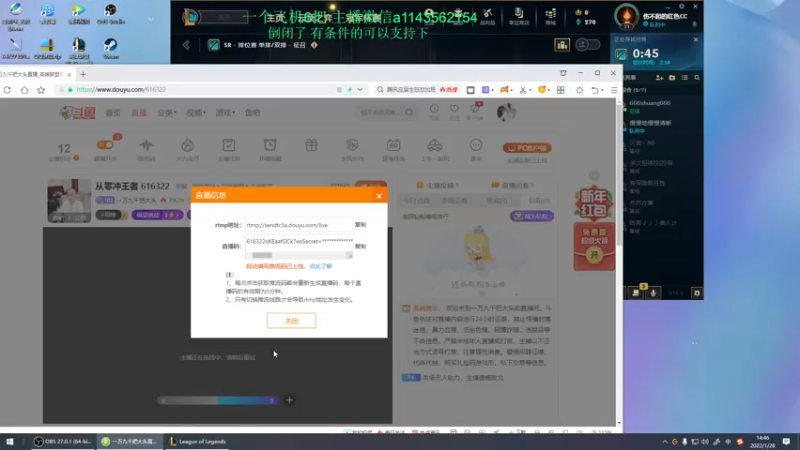Open the 首页 nav item on Douyu

[x=113, y=113]
